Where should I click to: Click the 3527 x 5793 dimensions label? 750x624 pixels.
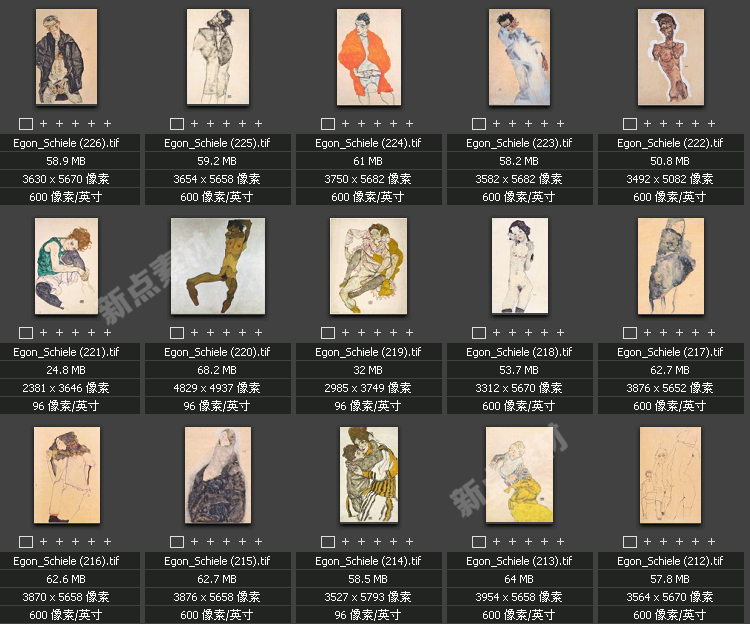[368, 597]
